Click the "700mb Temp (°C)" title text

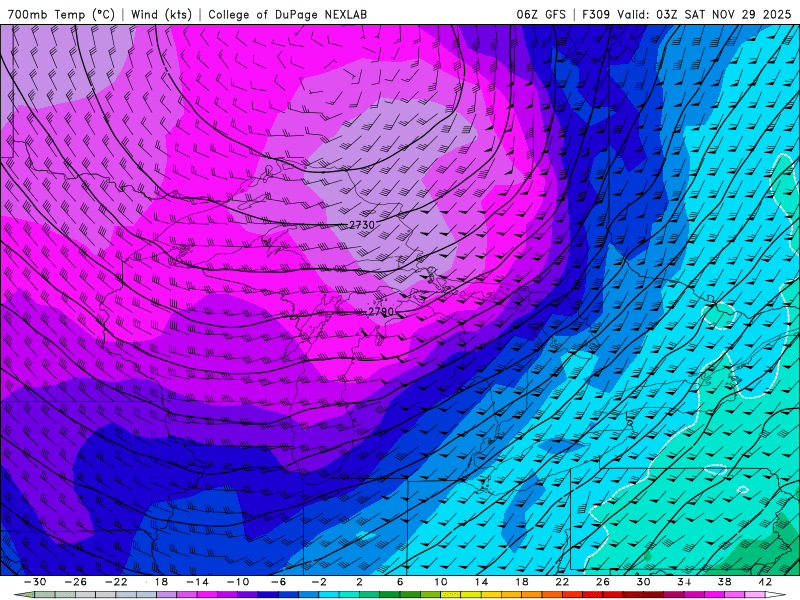click(x=62, y=14)
